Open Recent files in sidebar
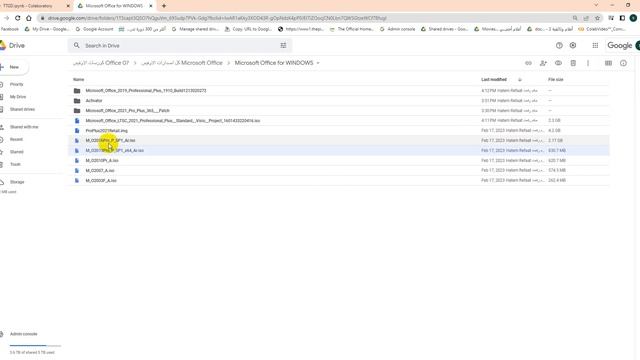This screenshot has height=360, width=640. [x=16, y=140]
